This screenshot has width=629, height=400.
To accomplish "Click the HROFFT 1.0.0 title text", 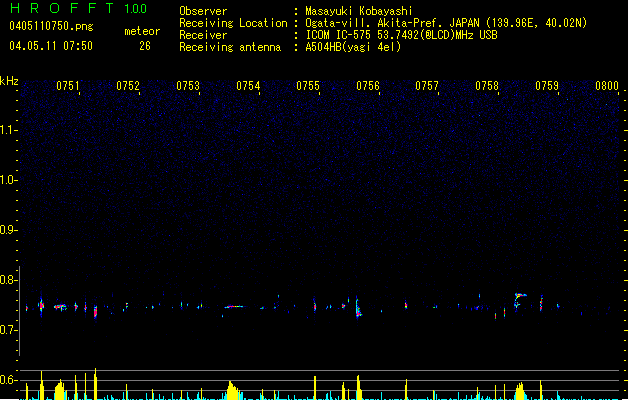I will point(79,8).
